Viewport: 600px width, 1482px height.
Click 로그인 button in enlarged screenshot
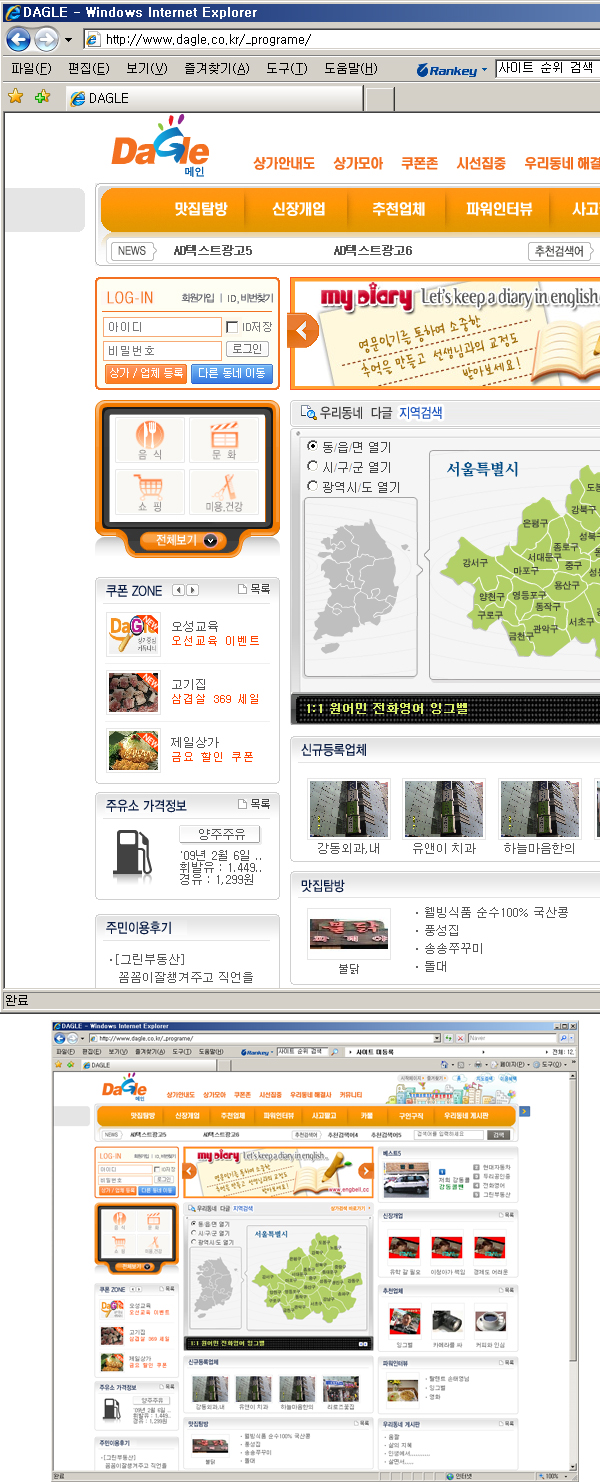[247, 349]
